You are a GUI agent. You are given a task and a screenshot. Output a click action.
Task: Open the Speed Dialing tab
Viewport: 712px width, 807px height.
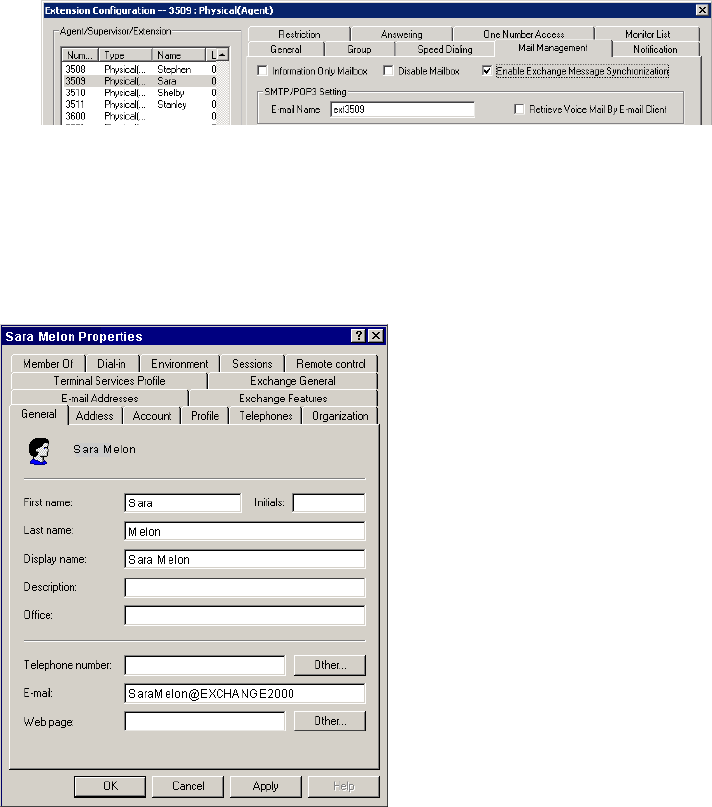pyautogui.click(x=445, y=49)
